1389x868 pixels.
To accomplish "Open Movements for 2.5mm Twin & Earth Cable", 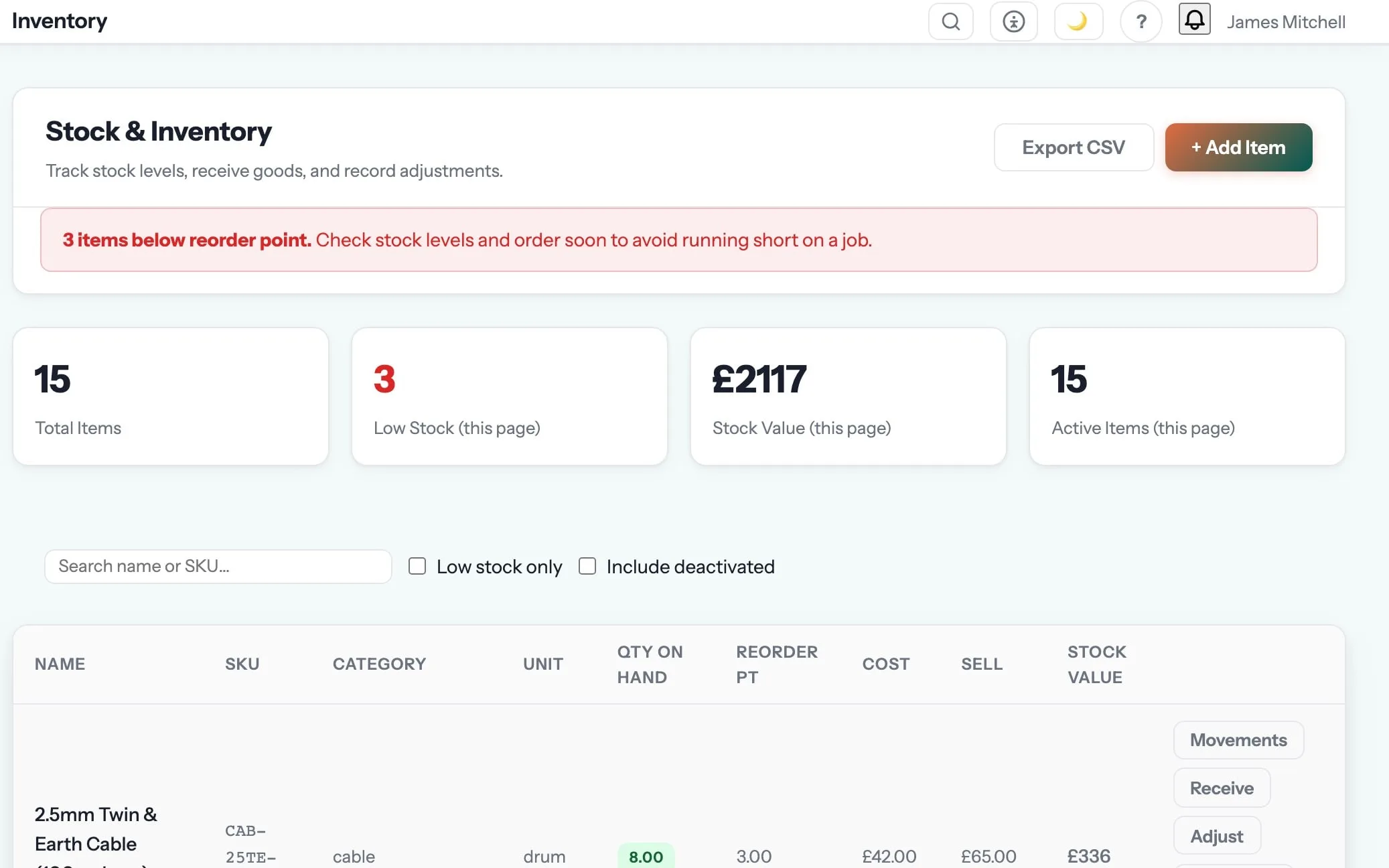I will (1238, 740).
